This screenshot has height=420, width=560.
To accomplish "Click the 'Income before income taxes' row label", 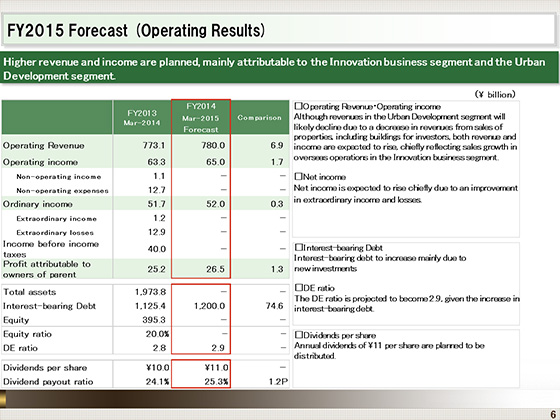I will (51, 249).
